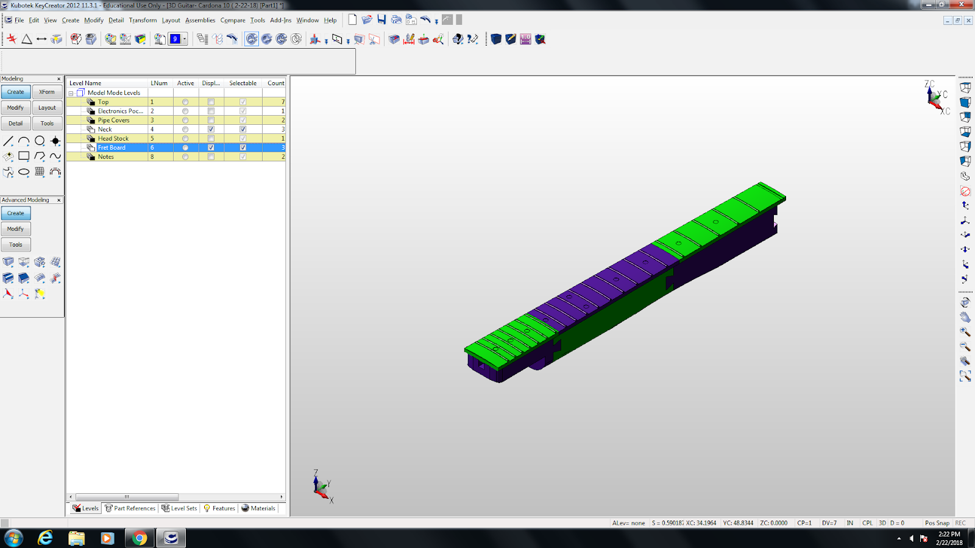Select the Polyline tool in Modeling panel
975x548 pixels.
[40, 156]
